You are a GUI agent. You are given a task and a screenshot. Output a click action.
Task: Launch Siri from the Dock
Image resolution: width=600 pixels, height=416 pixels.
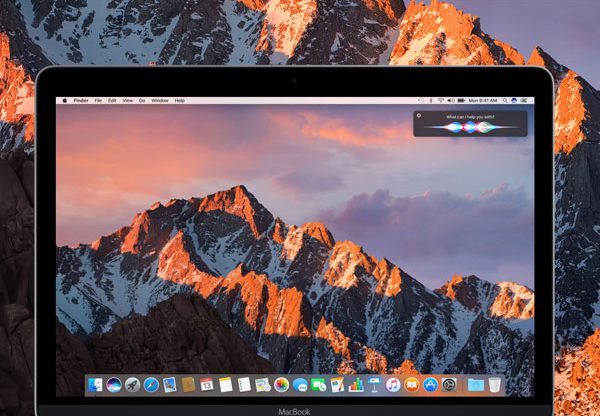(114, 385)
